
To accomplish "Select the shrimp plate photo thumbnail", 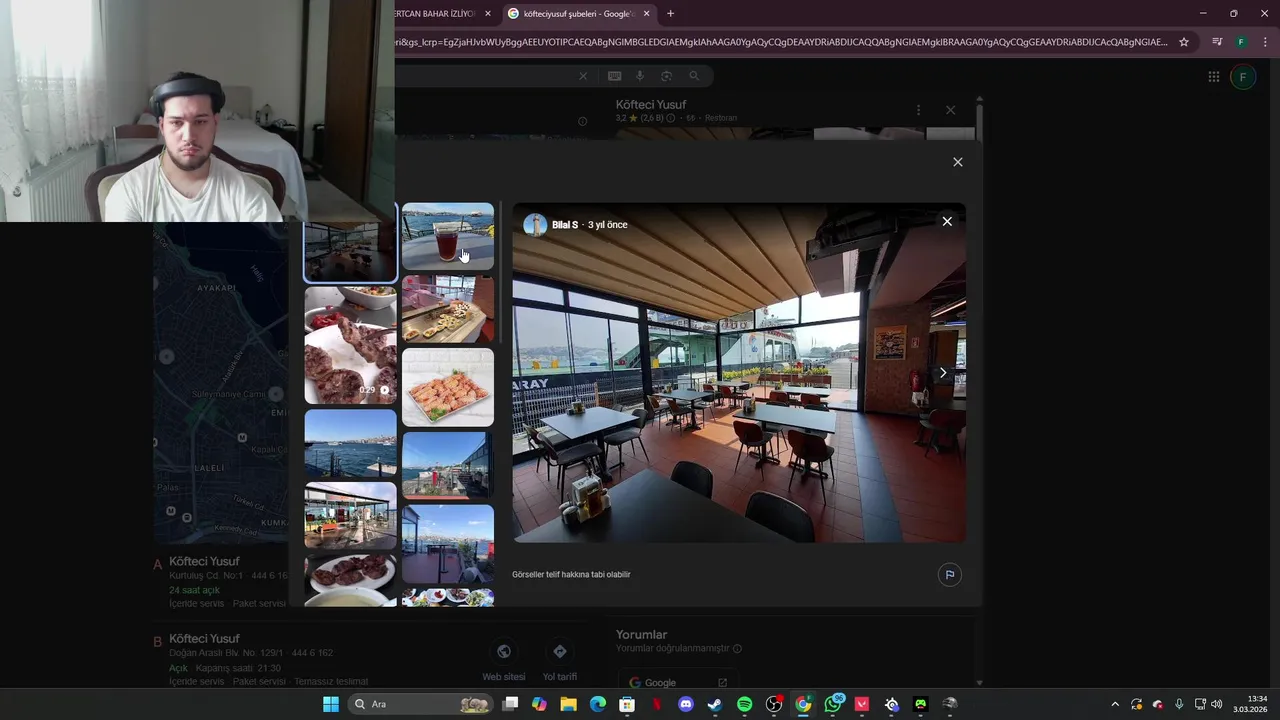I will click(x=448, y=387).
